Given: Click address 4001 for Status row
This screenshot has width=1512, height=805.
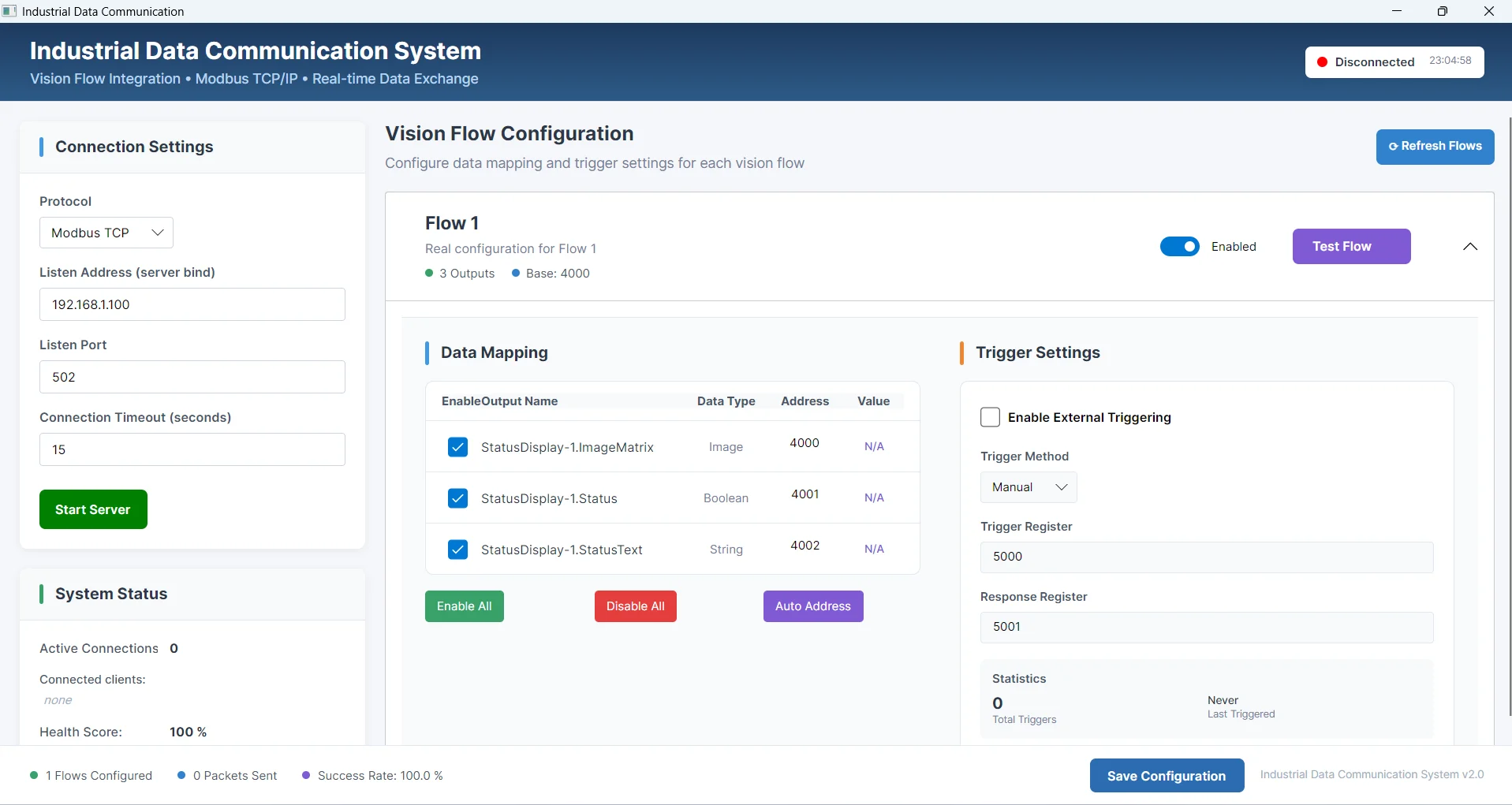Looking at the screenshot, I should (x=805, y=494).
